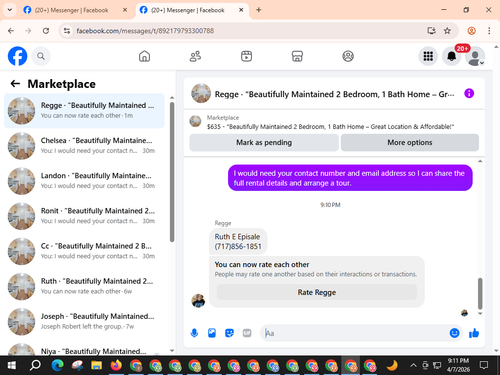The width and height of the screenshot is (500, 375).
Task: Open the Chrome profile icon
Action: (471, 31)
